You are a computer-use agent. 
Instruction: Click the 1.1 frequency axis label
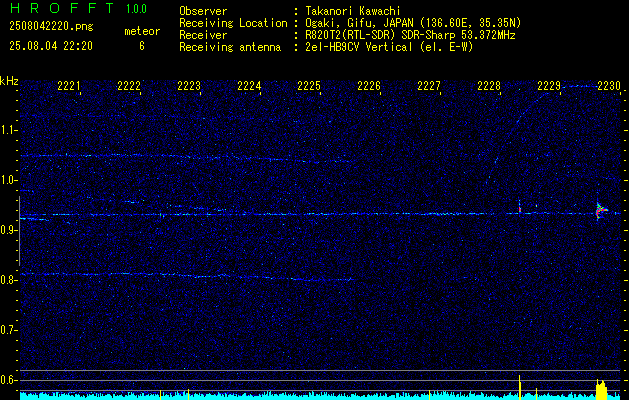(x=8, y=130)
